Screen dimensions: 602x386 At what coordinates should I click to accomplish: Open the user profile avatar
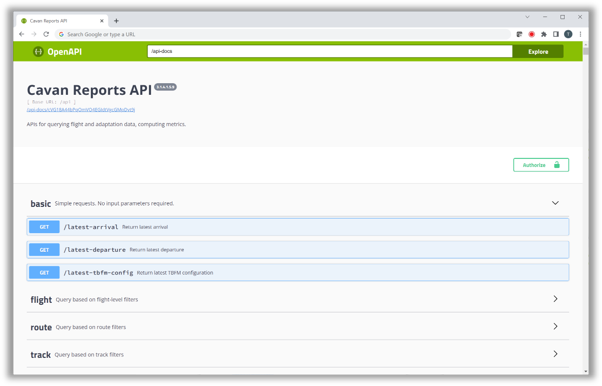(568, 34)
